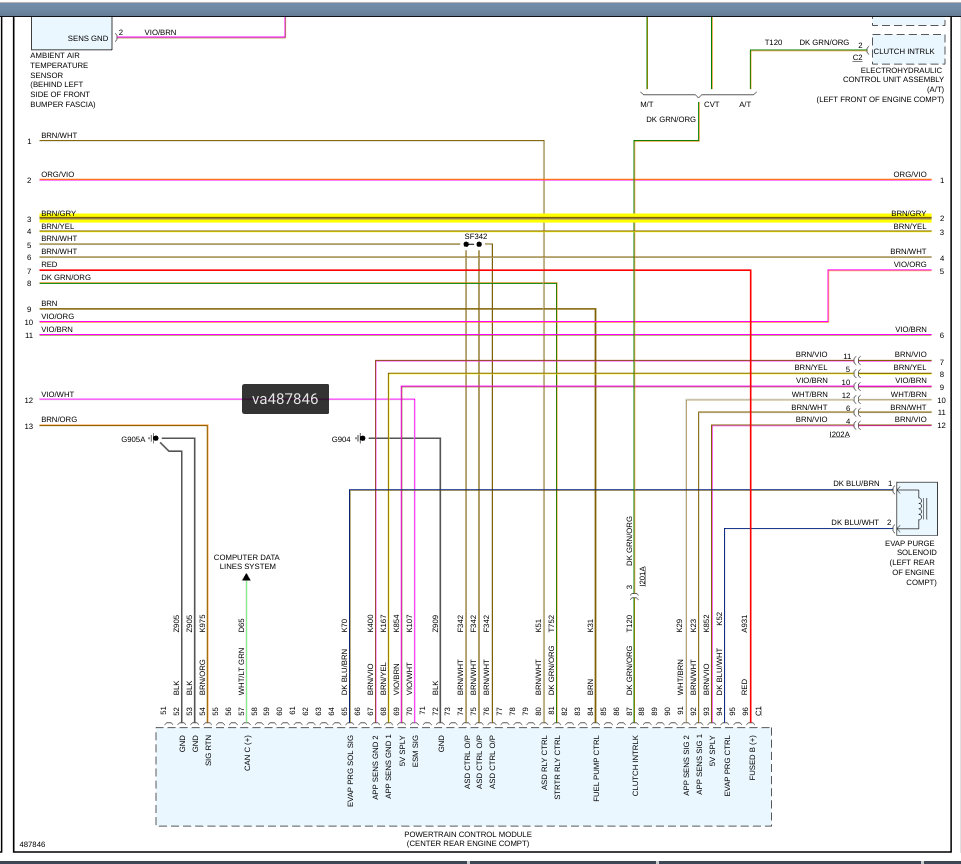Screen dimensions: 961x864
Task: Select the POWERTRAIN CONTROL MODULE caption
Action: (x=468, y=839)
